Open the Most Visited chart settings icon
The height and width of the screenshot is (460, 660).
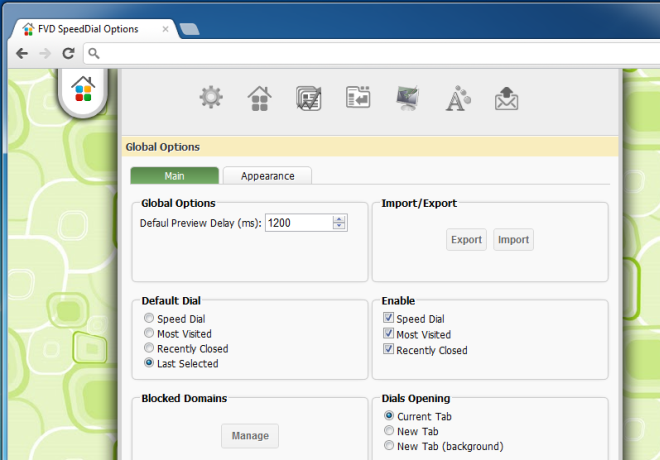(x=309, y=98)
